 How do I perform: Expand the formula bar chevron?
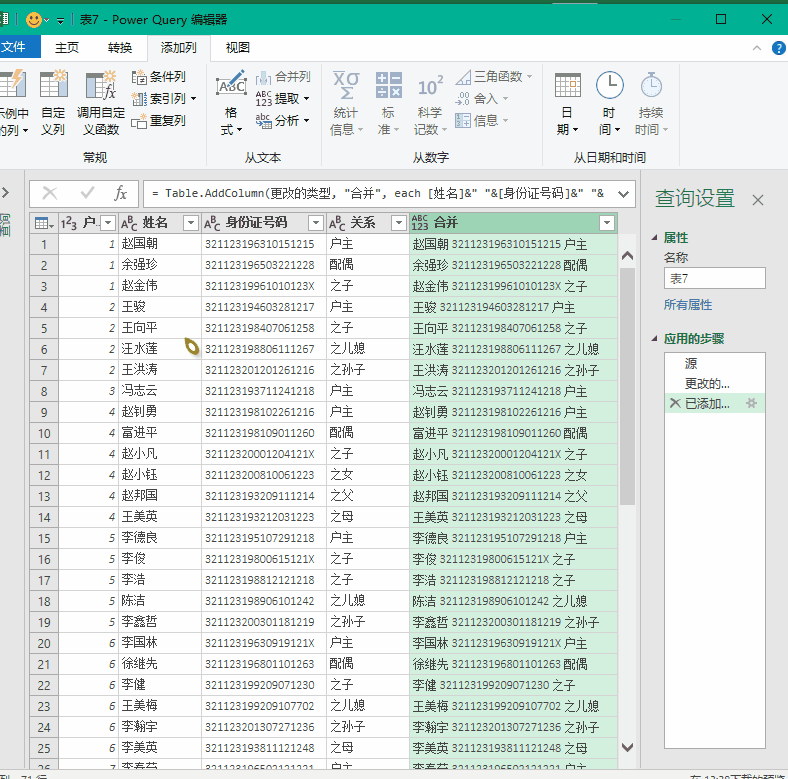(x=623, y=194)
